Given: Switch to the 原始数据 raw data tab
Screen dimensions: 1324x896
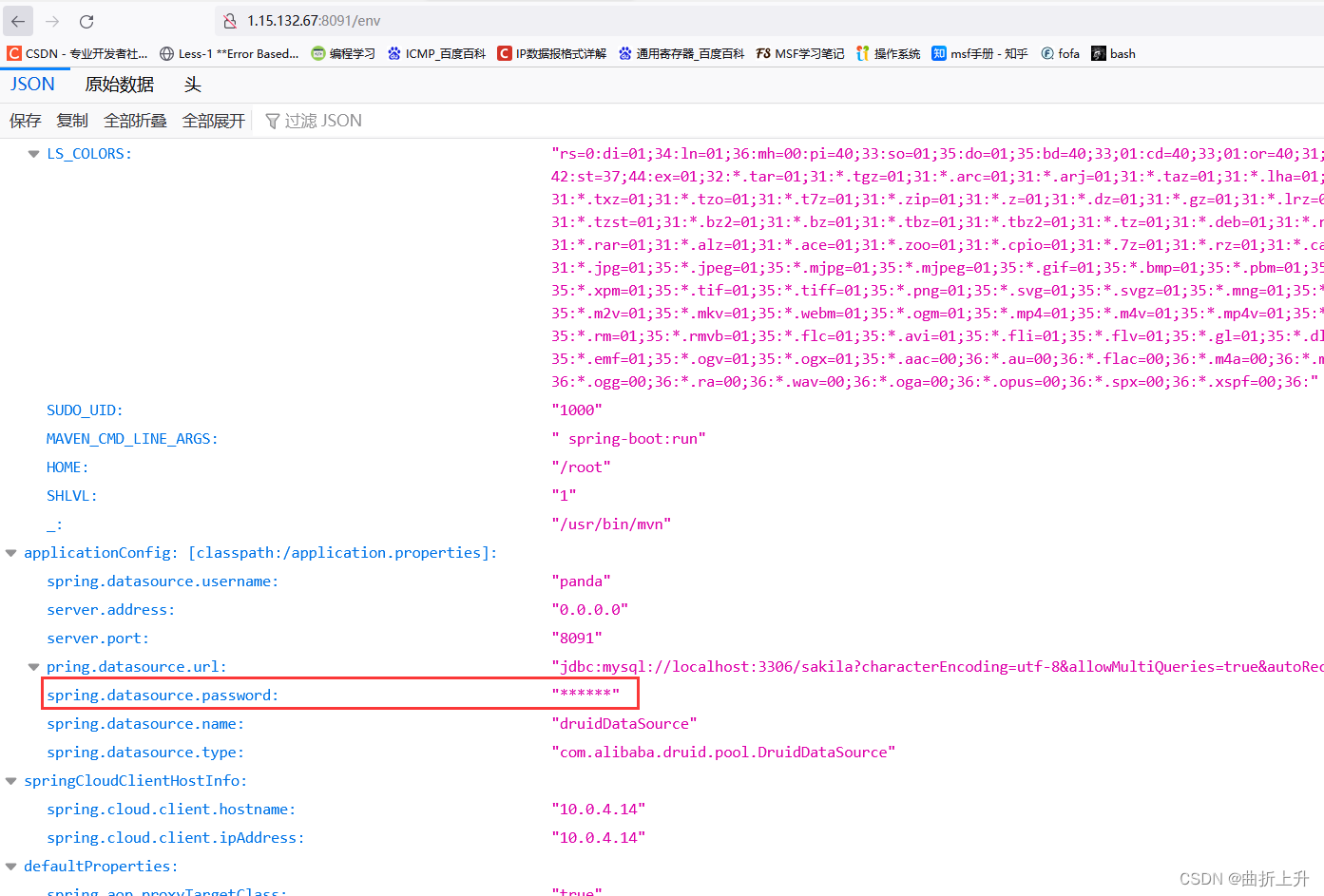Looking at the screenshot, I should point(119,85).
